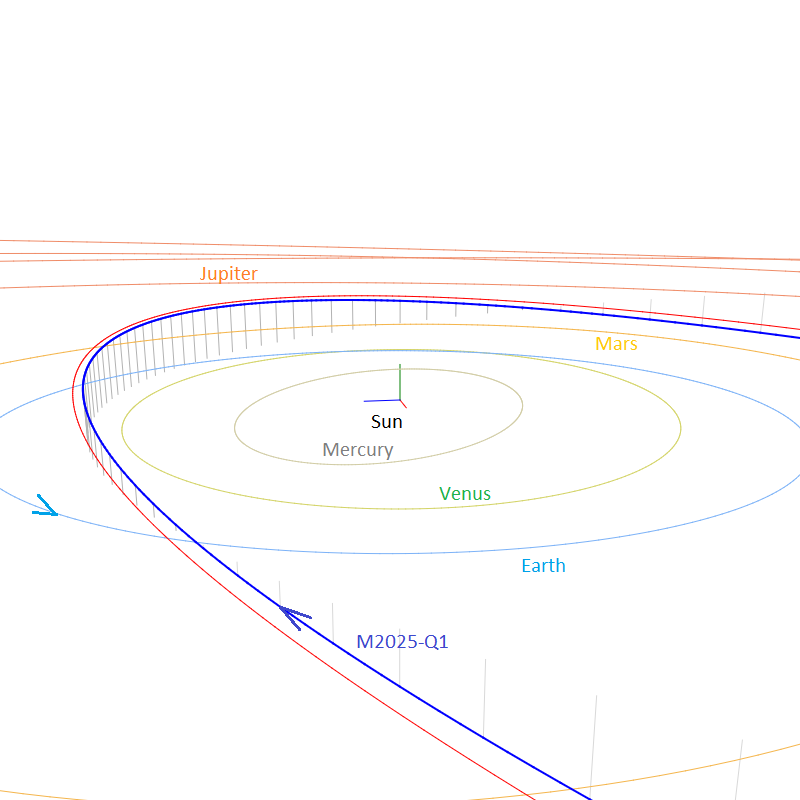Select the Jupiter label
The image size is (800, 800).
point(229,274)
